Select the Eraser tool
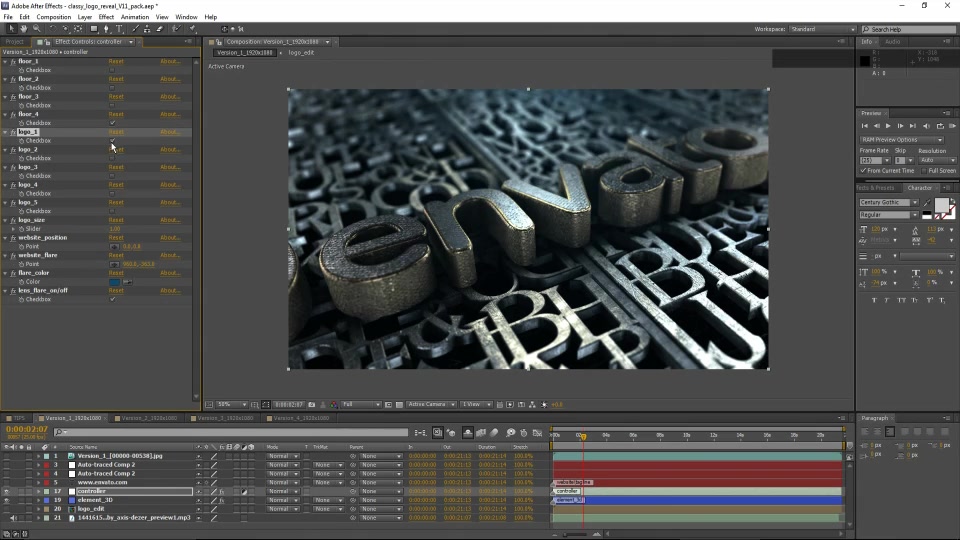 coord(160,29)
